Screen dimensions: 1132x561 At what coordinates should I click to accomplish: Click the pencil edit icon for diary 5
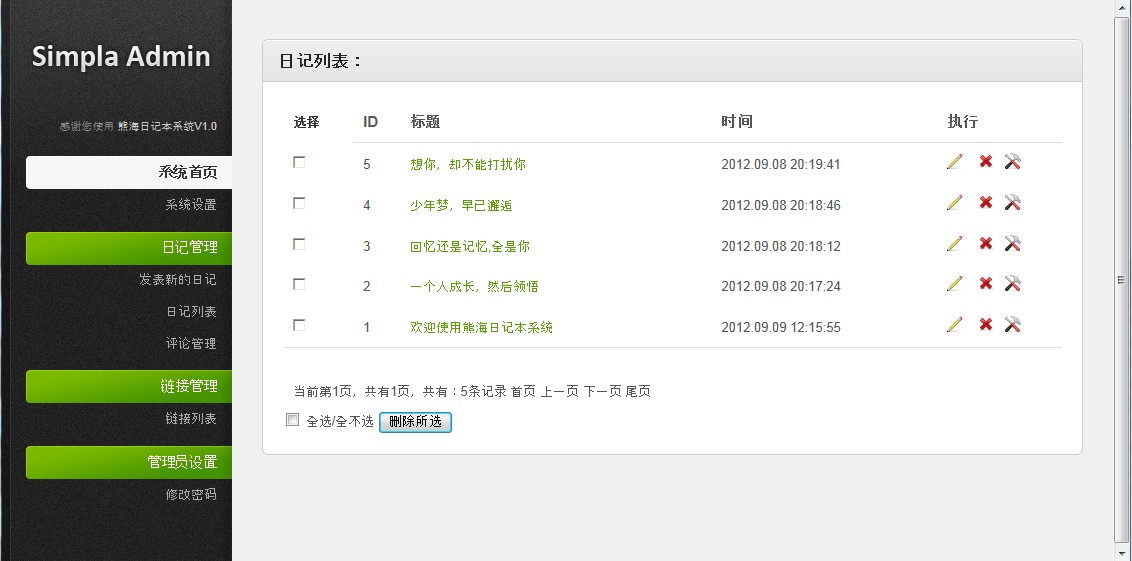pyautogui.click(x=954, y=162)
